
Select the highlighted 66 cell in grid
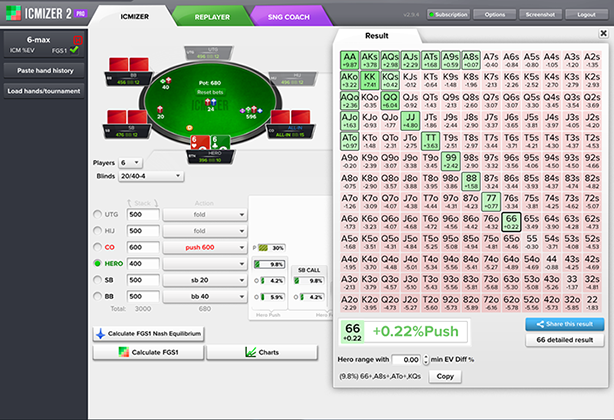(x=511, y=222)
